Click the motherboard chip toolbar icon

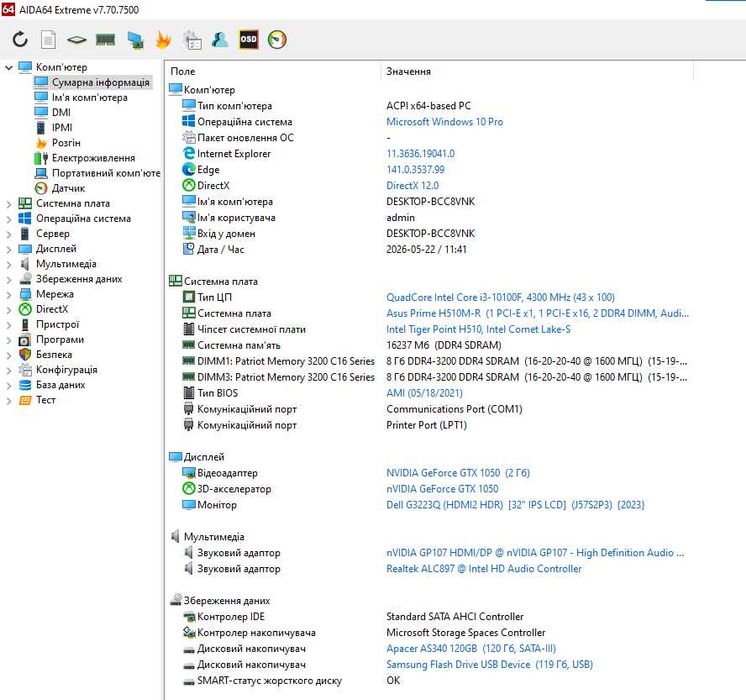click(77, 40)
